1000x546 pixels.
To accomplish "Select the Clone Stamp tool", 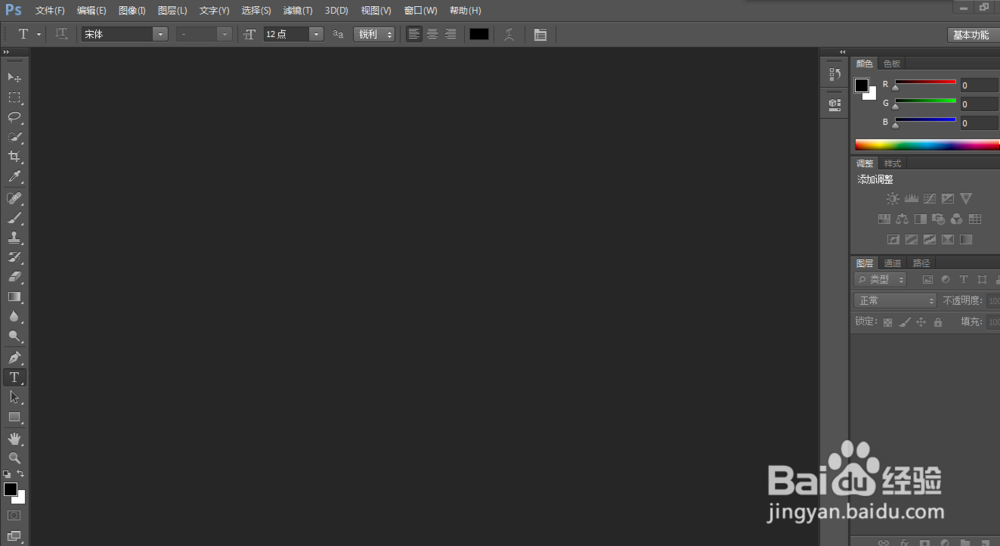I will tap(14, 238).
